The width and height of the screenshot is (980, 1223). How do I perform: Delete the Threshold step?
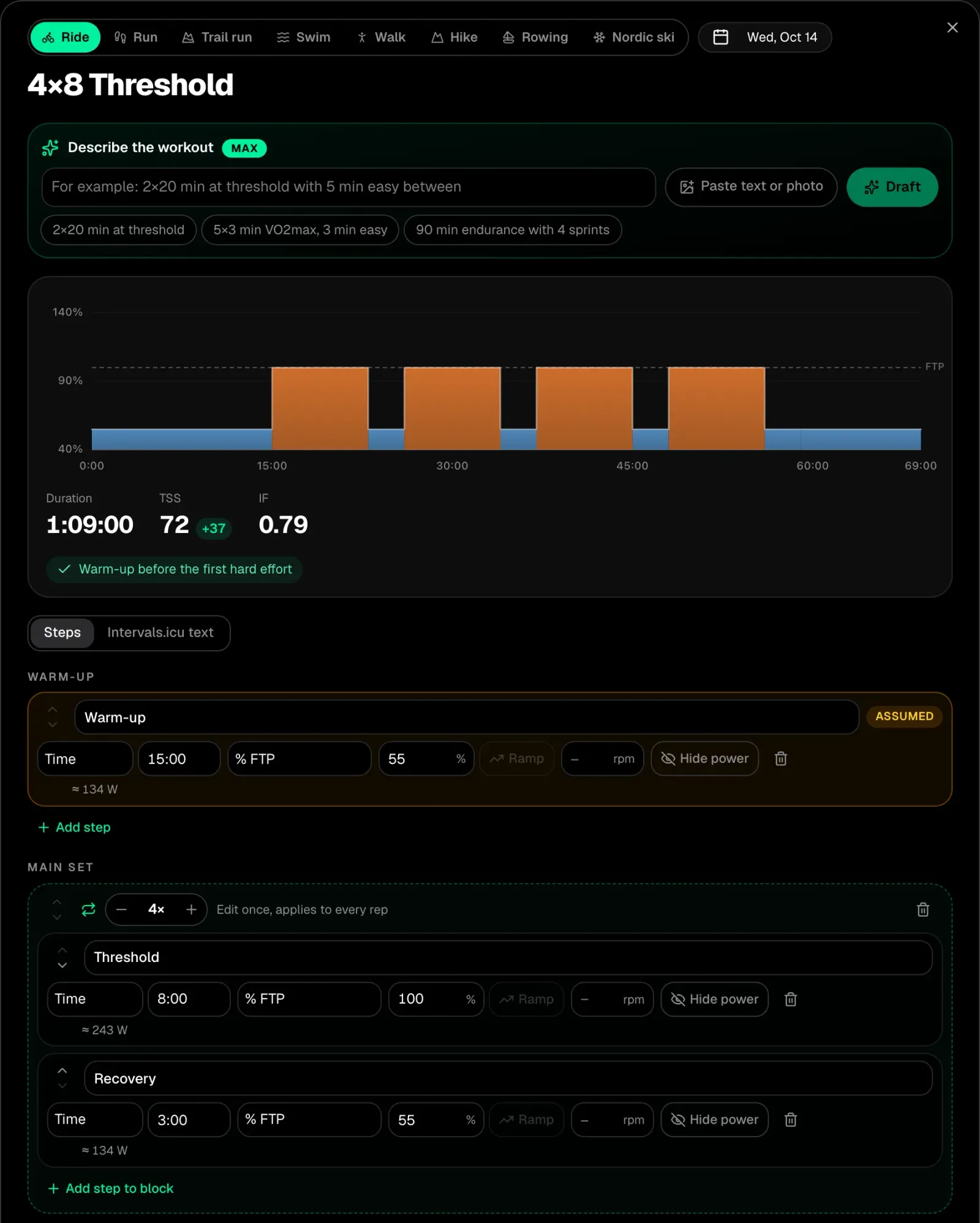[x=791, y=999]
